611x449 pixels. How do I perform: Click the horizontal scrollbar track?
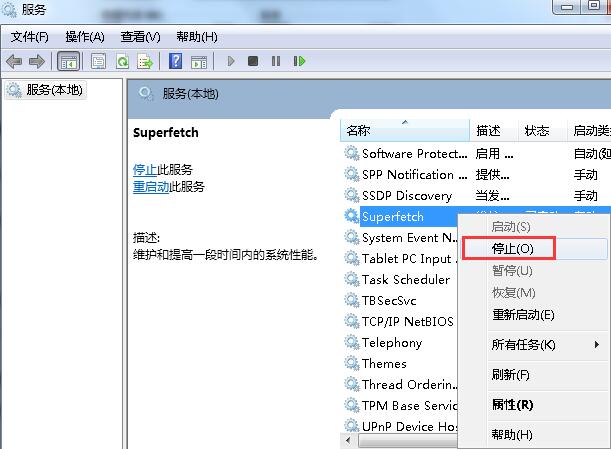pos(408,441)
